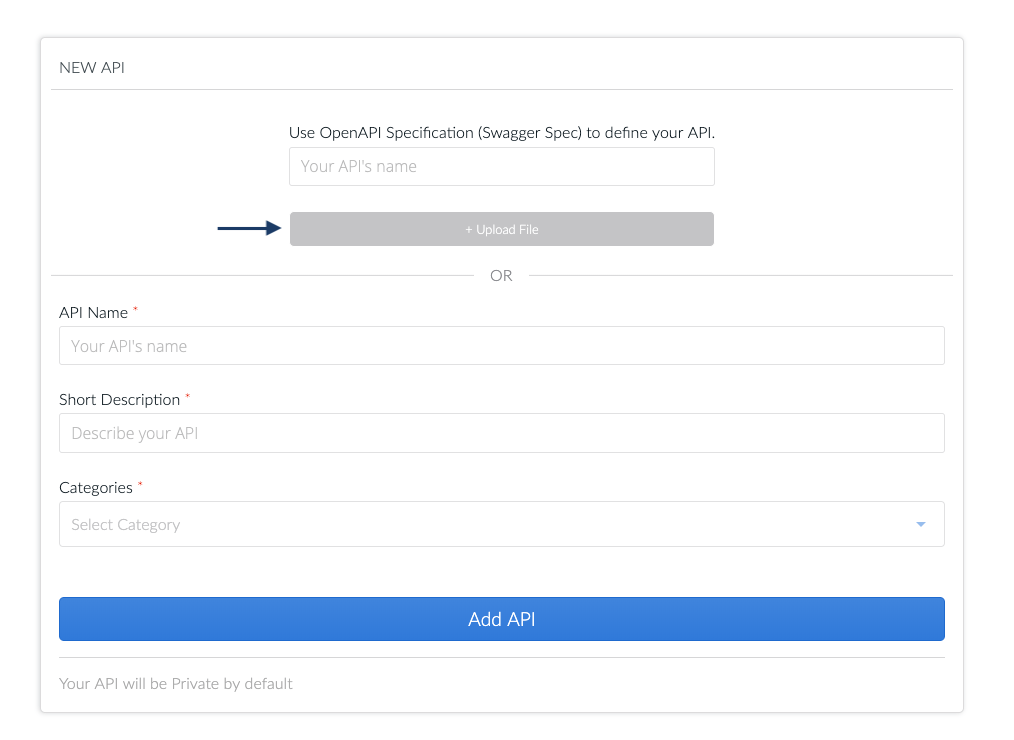Click the 'Use OpenAPI Specification' instruction text
Screen dimensions: 1014x740
point(501,133)
